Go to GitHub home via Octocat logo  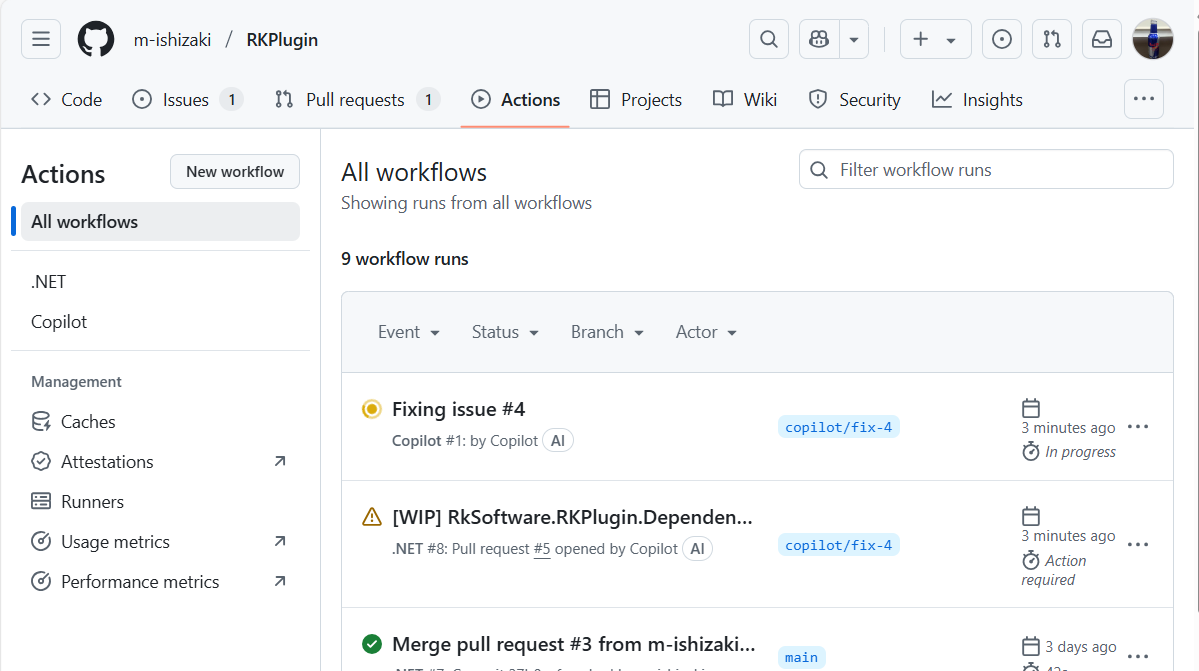point(96,39)
